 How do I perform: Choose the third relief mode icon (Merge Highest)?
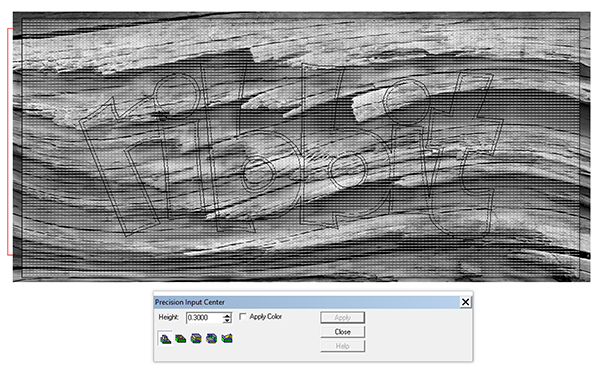point(196,338)
